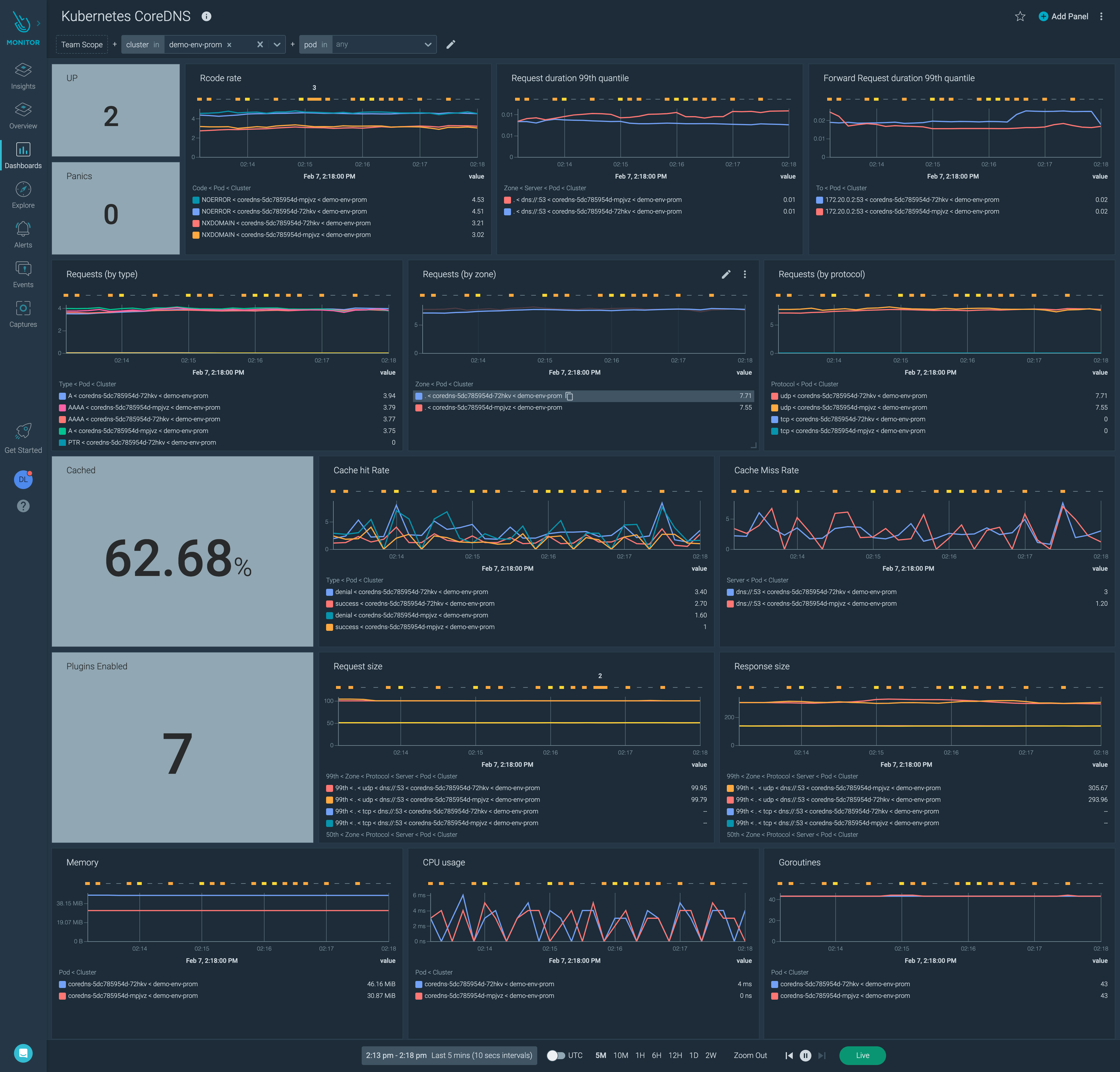This screenshot has width=1120, height=1072.
Task: Open the kebab menu on Requests (by zone) panel
Action: [x=745, y=274]
